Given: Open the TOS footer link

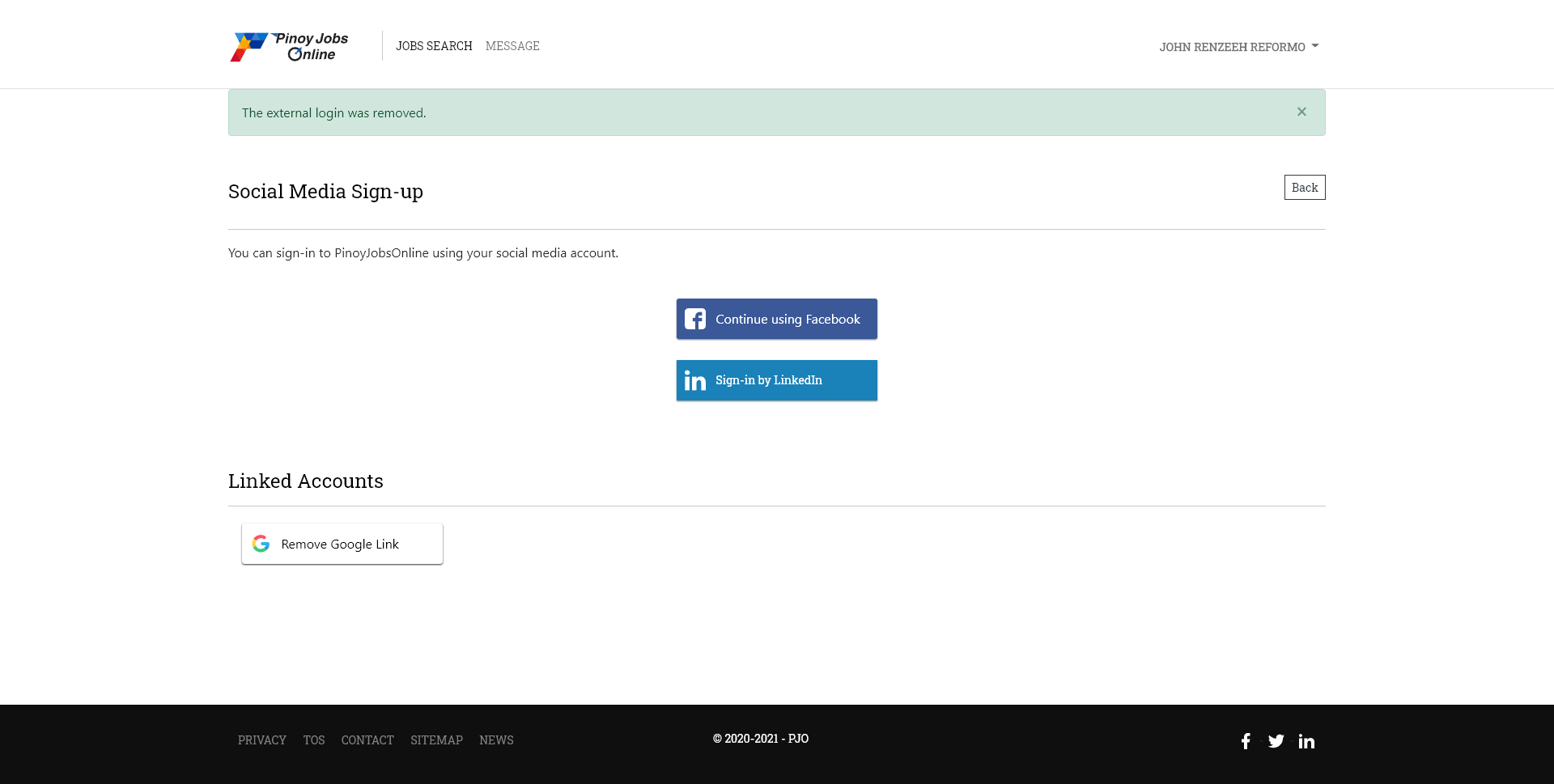Looking at the screenshot, I should [314, 740].
